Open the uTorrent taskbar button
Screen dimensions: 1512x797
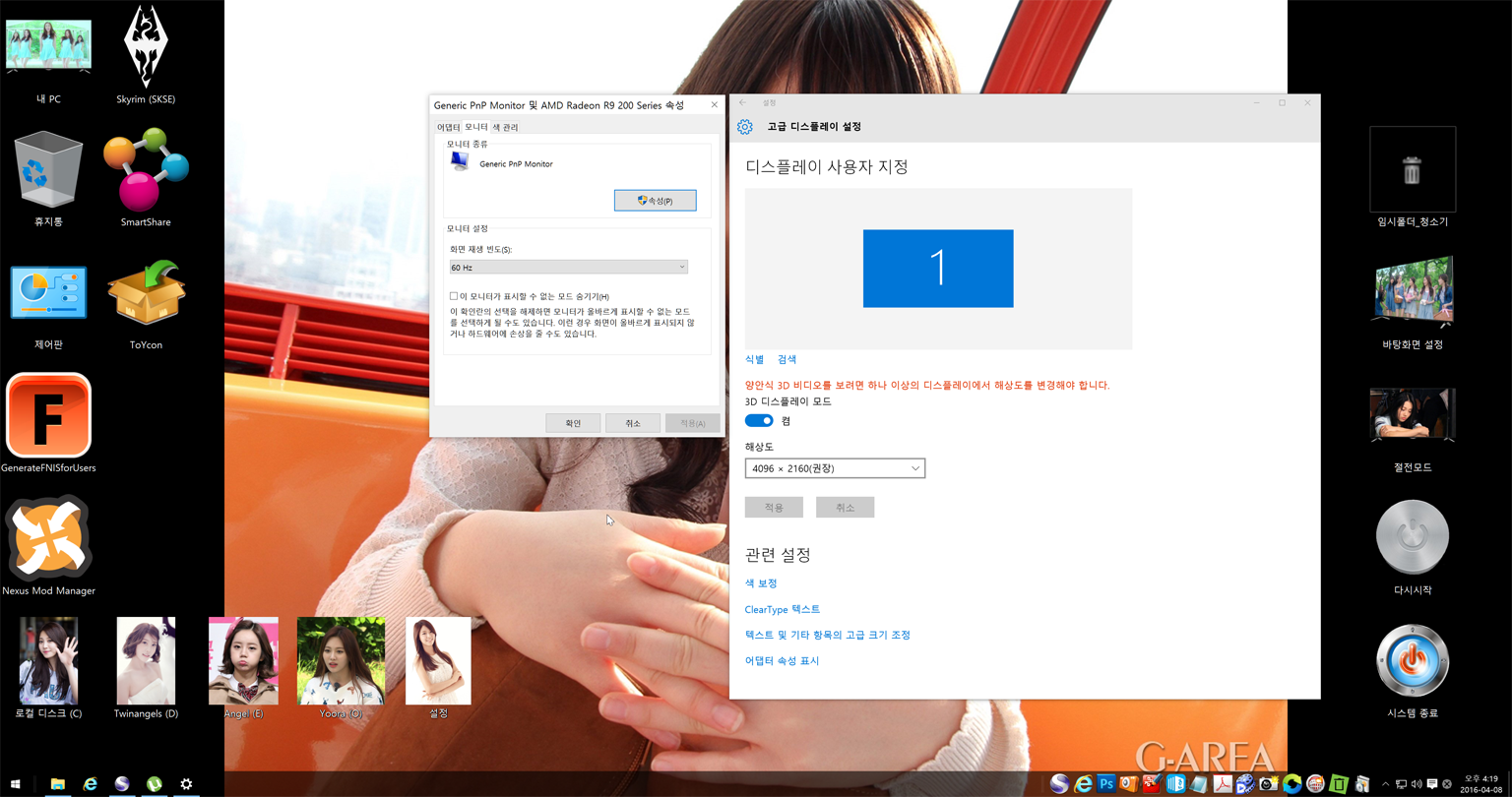point(155,784)
